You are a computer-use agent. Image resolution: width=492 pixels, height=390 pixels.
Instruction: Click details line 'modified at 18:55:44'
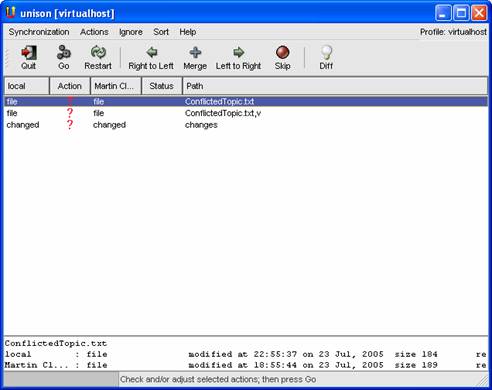pyautogui.click(x=242, y=365)
